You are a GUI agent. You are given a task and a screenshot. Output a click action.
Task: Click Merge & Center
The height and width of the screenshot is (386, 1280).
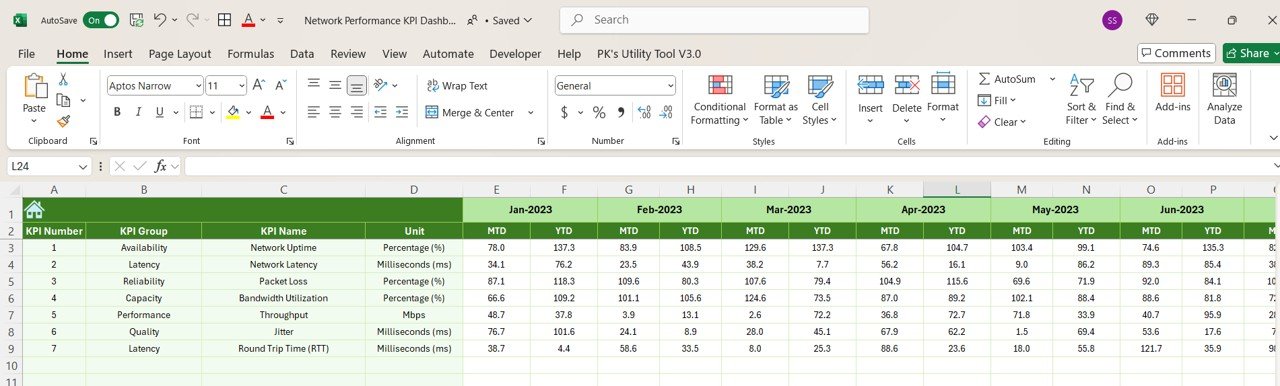[x=470, y=112]
